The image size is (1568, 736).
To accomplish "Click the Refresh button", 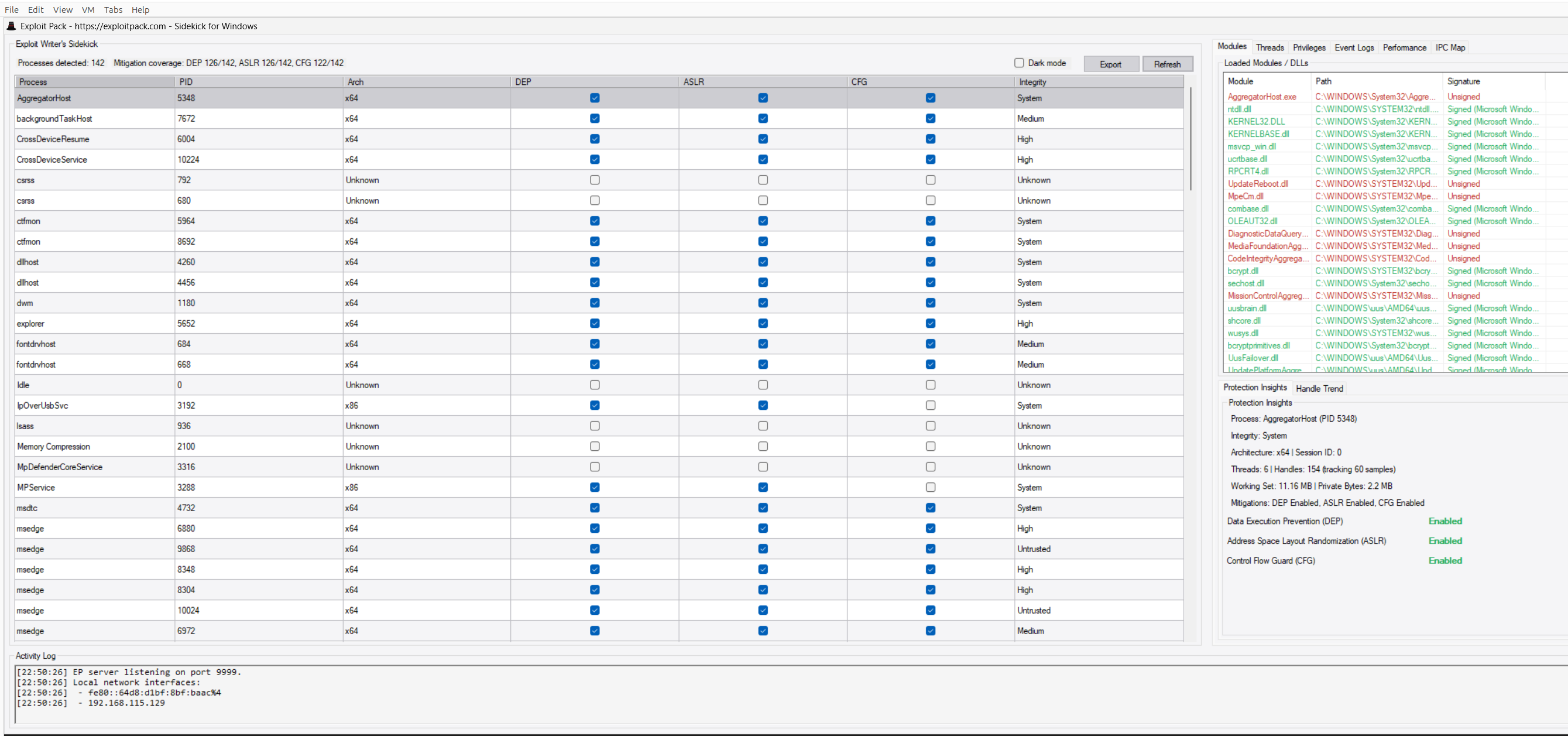I will (x=1166, y=64).
